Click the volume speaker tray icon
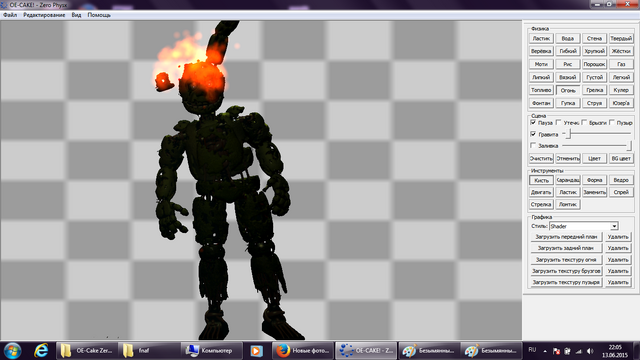 coord(590,351)
